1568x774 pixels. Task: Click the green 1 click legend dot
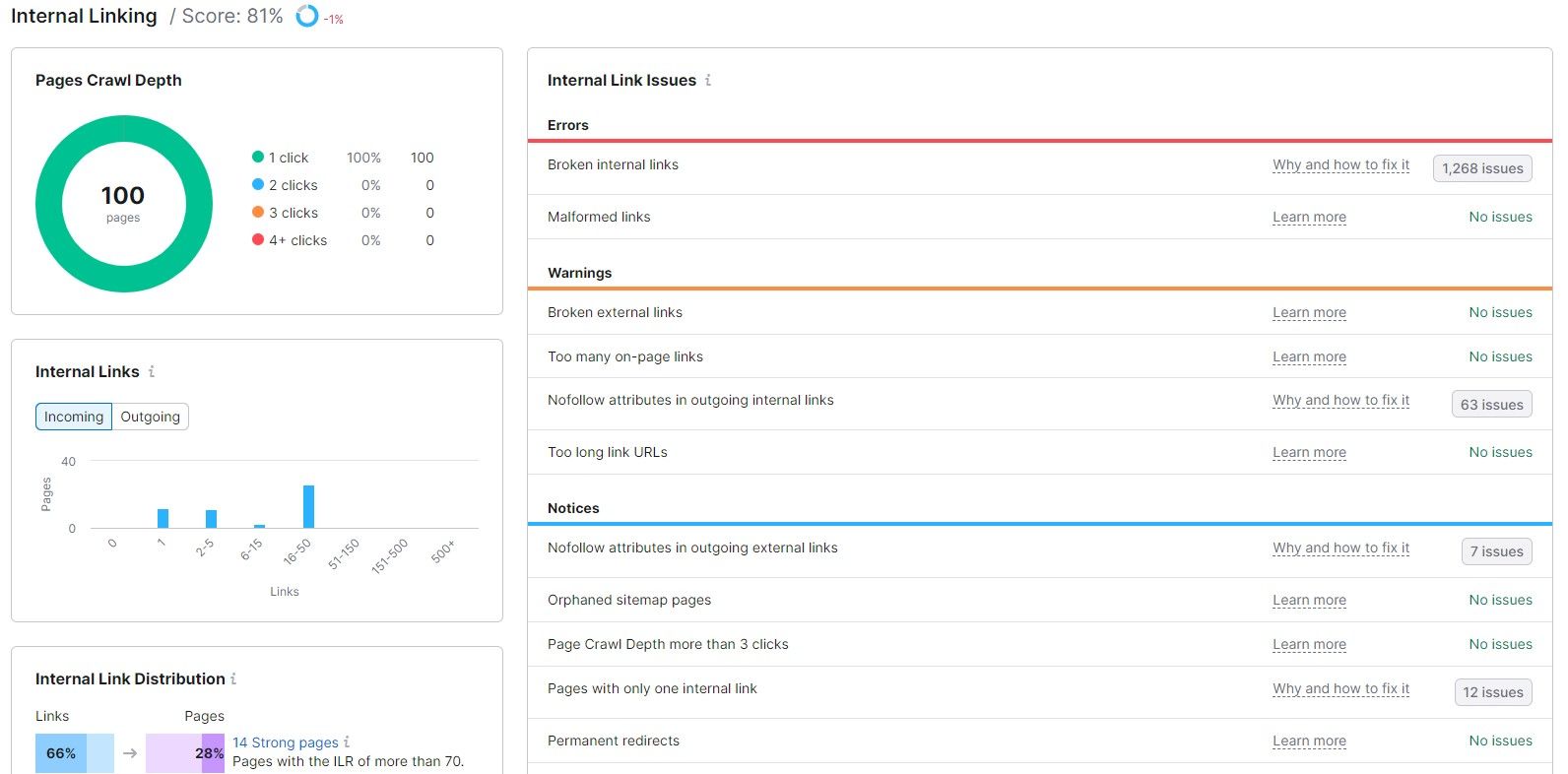(x=258, y=157)
